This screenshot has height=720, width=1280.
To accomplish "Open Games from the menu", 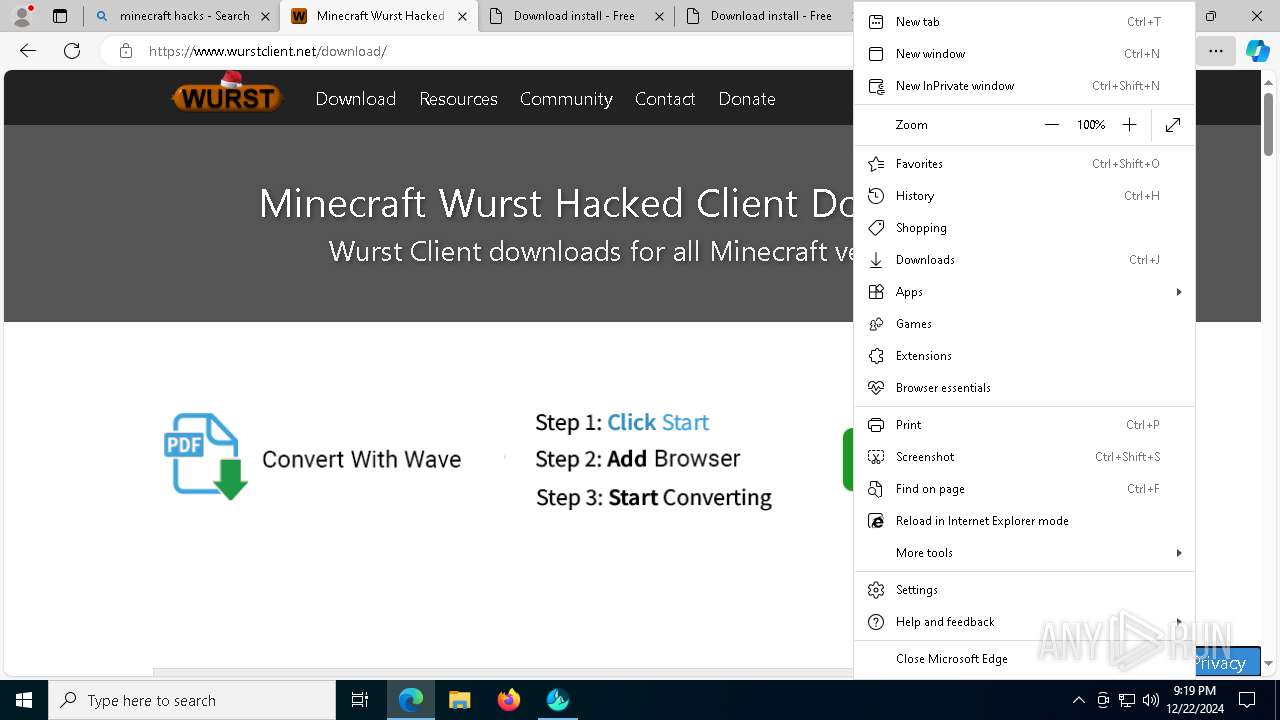I will (x=1024, y=324).
